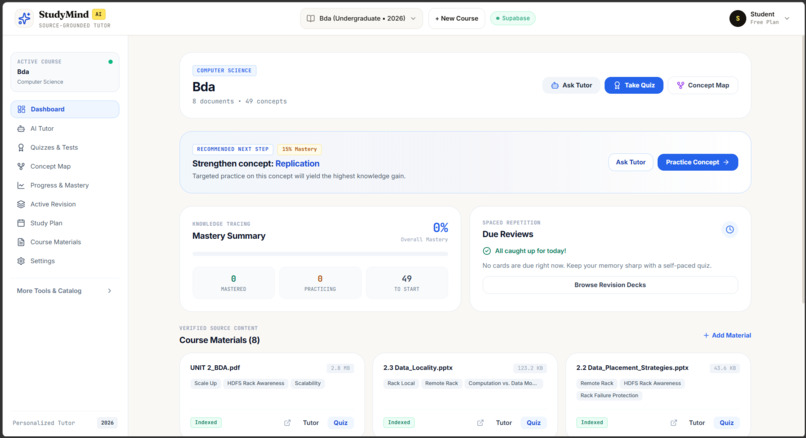Click Ask Tutor in the Bda header
The image size is (806, 438).
[x=571, y=85]
